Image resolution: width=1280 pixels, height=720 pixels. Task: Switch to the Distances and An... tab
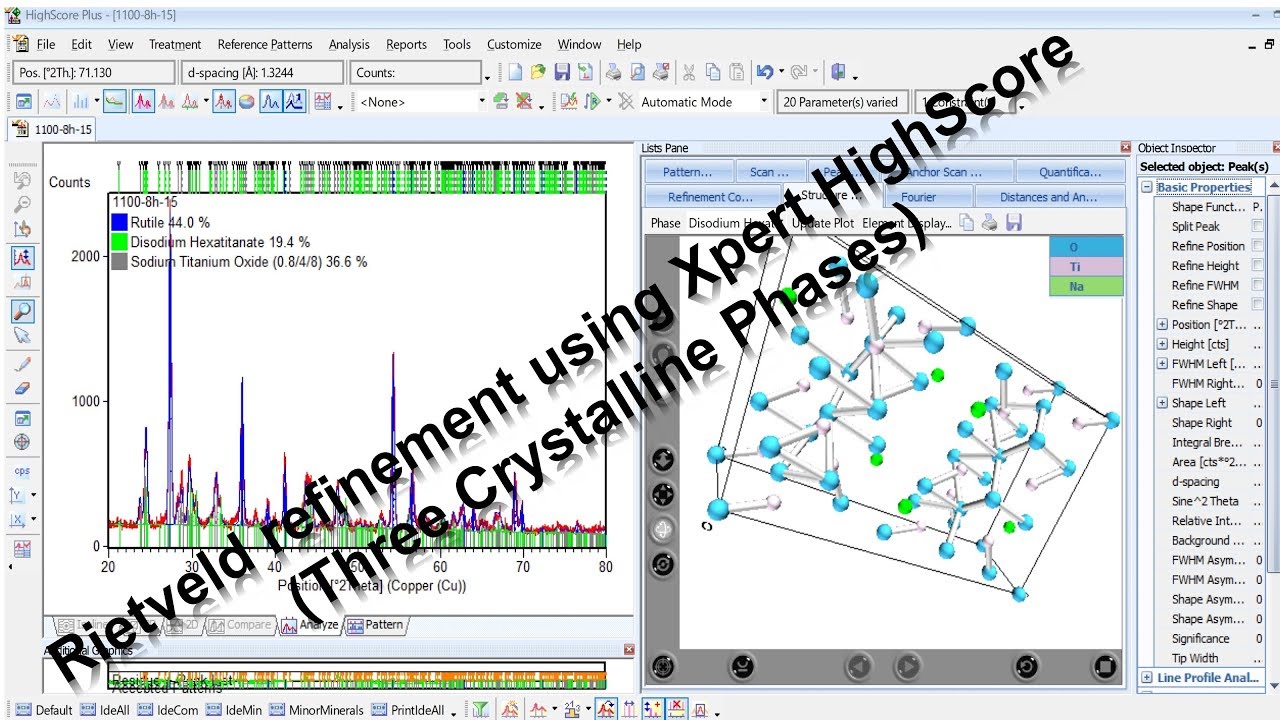click(x=1049, y=197)
